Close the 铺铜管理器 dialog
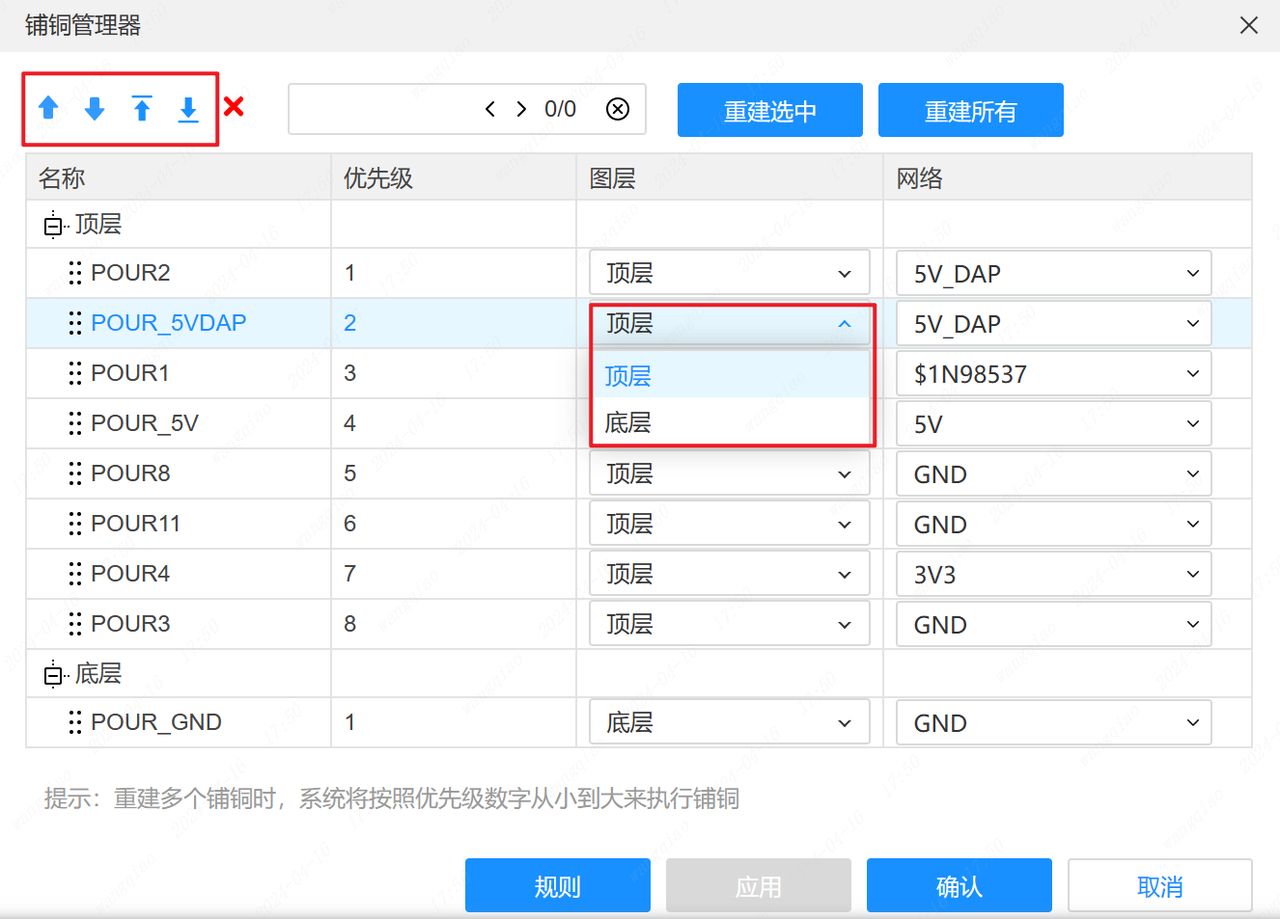 pos(1249,25)
